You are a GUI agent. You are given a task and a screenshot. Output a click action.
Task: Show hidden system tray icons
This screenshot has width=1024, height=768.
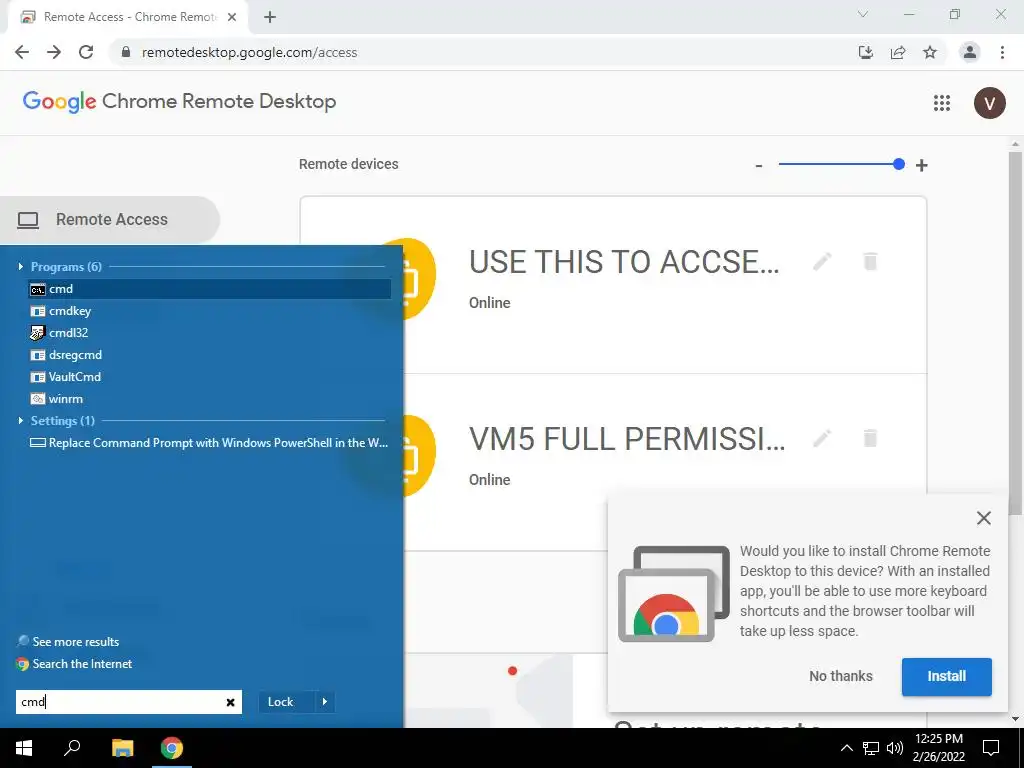[x=846, y=748]
